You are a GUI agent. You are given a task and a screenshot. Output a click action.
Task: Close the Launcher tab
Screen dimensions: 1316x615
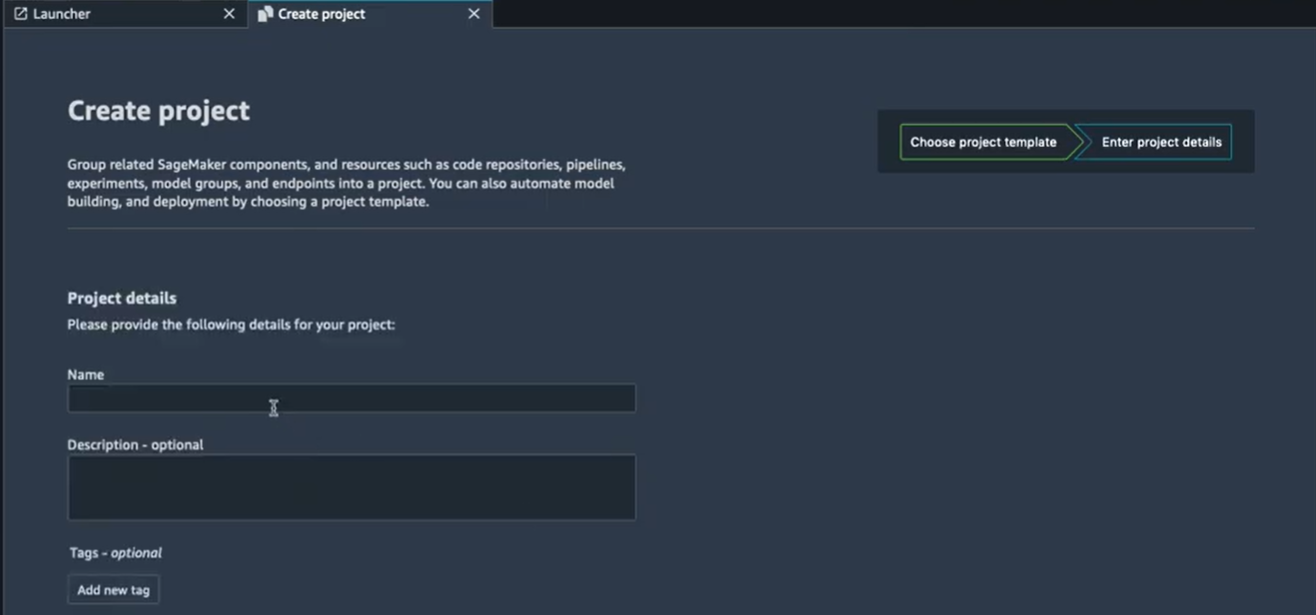229,14
